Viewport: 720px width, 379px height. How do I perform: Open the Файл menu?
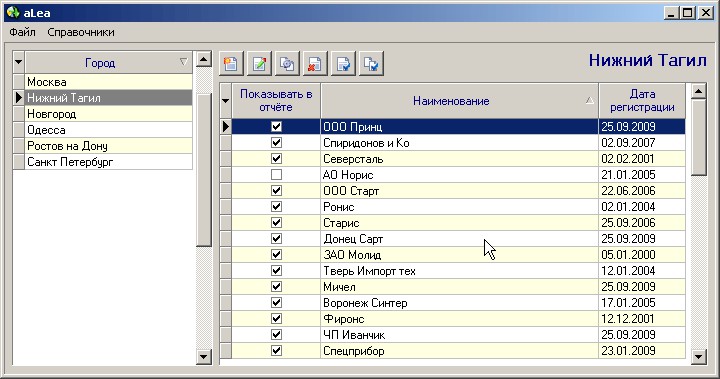point(22,32)
